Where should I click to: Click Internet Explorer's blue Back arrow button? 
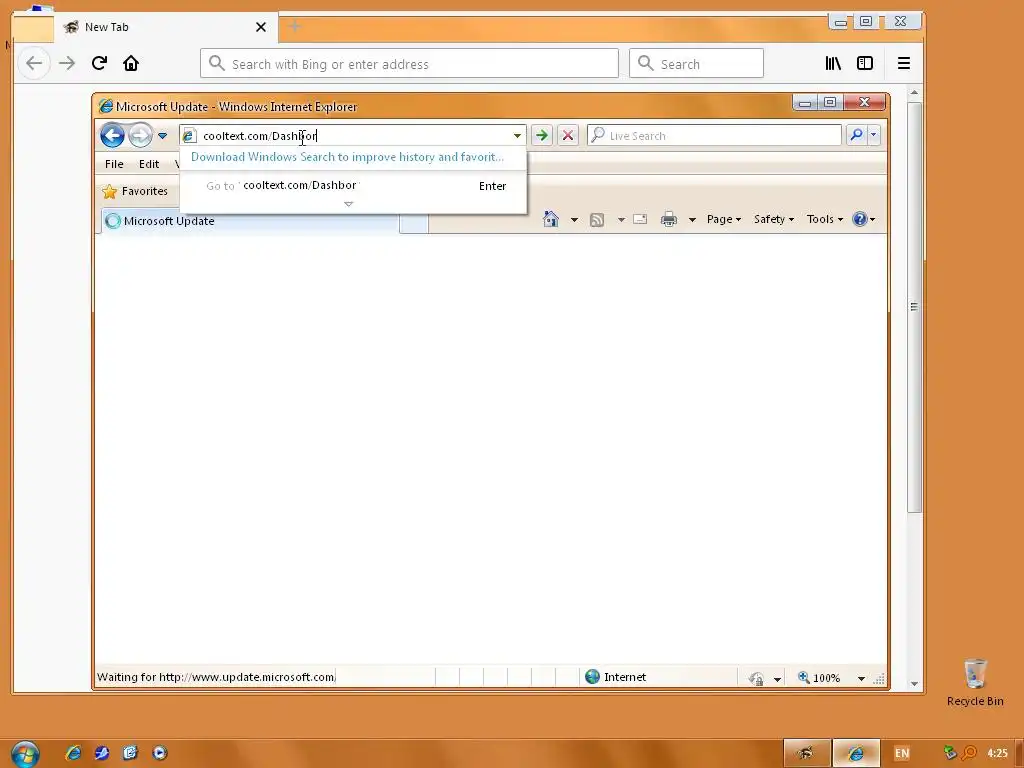[112, 135]
